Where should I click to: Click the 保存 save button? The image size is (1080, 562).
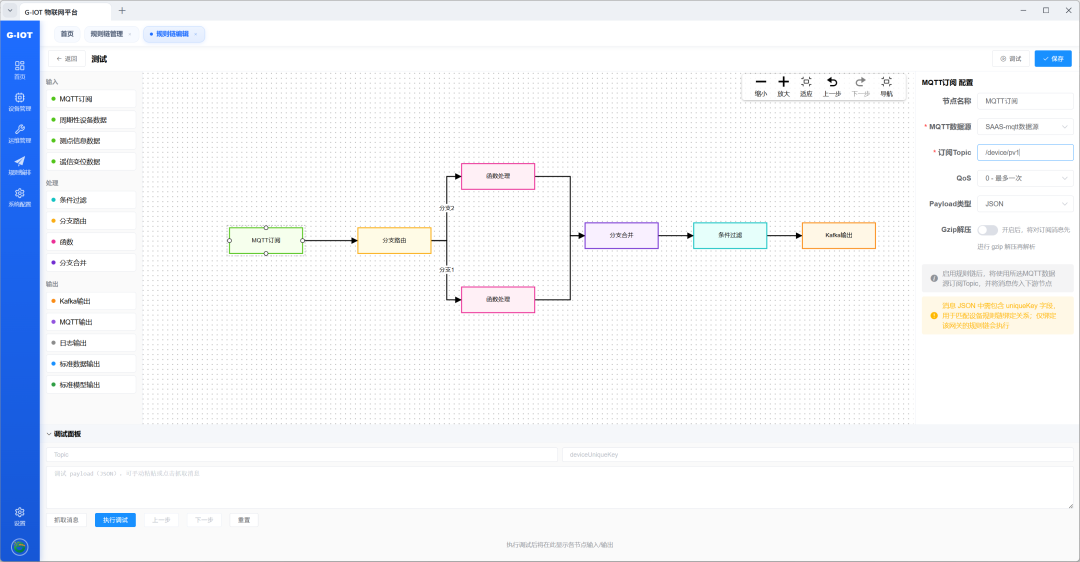(1053, 59)
